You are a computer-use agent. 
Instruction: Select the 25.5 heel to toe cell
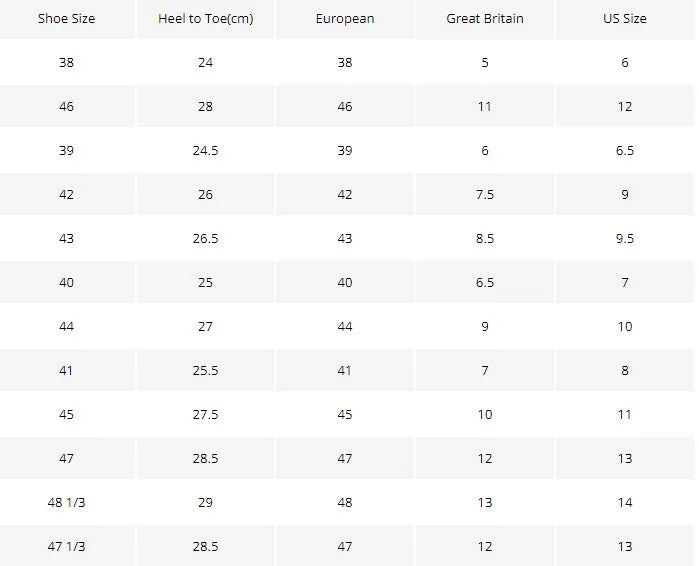coord(206,370)
